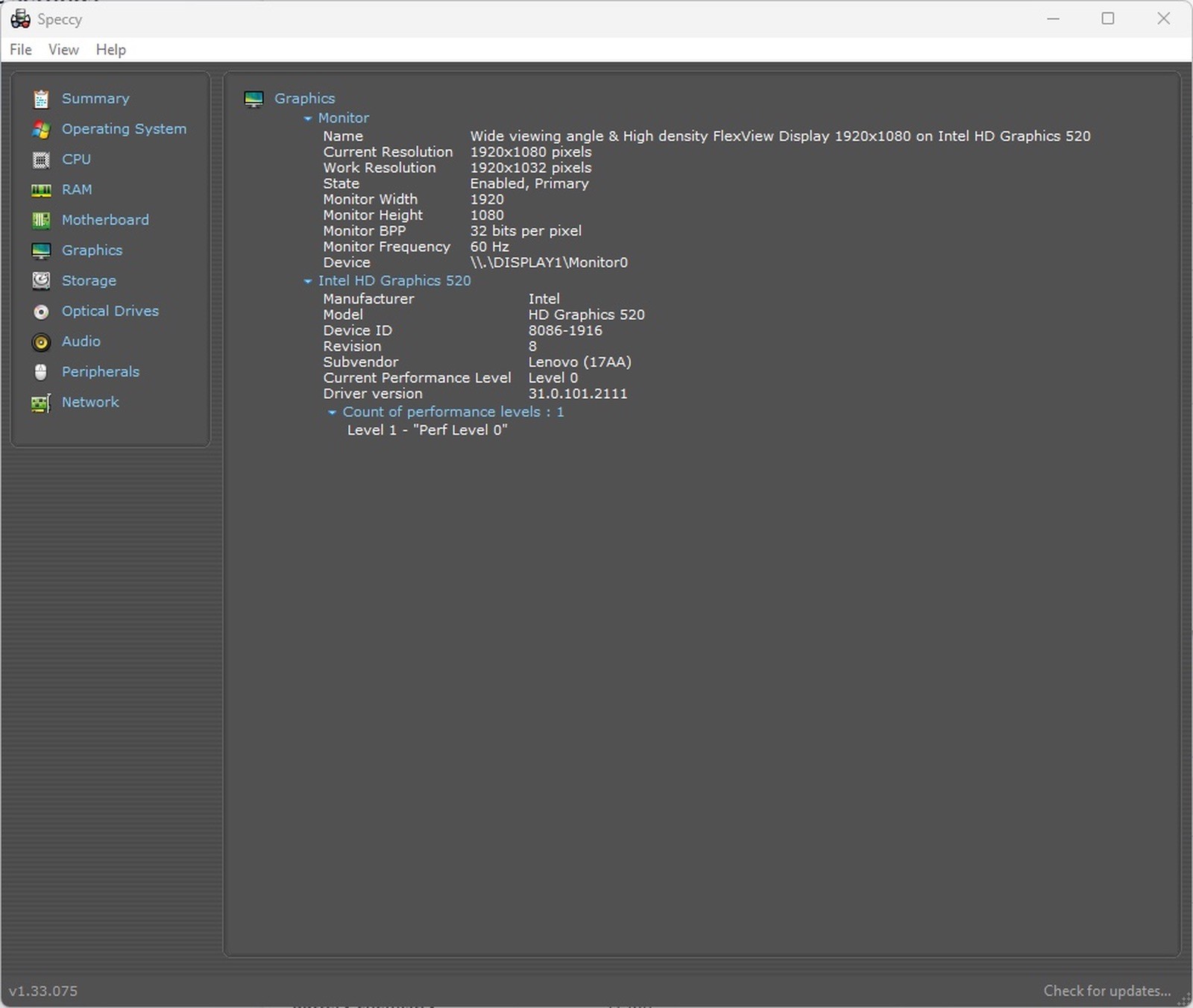Click the Monitor Width value 1920
The height and width of the screenshot is (1008, 1193).
pyautogui.click(x=487, y=199)
